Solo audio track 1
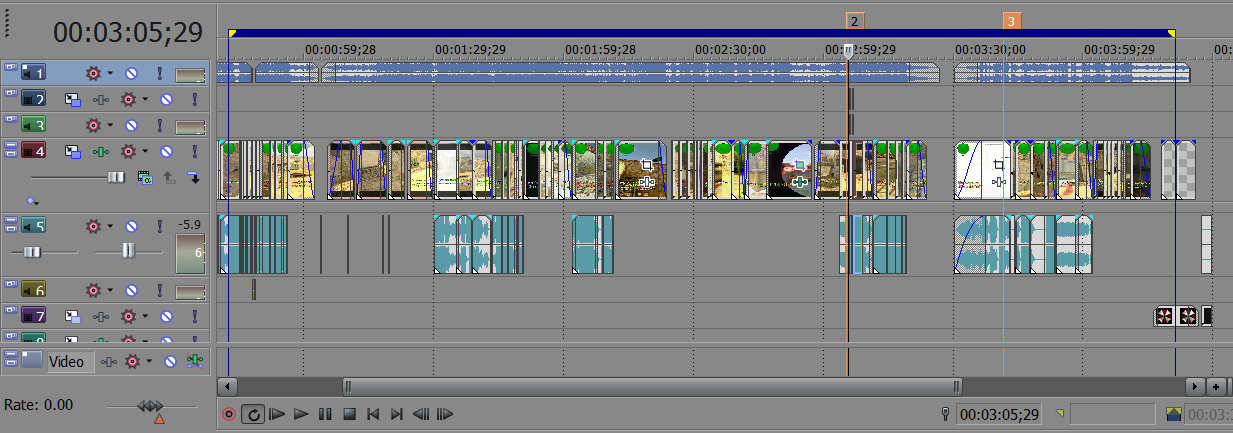 [159, 74]
